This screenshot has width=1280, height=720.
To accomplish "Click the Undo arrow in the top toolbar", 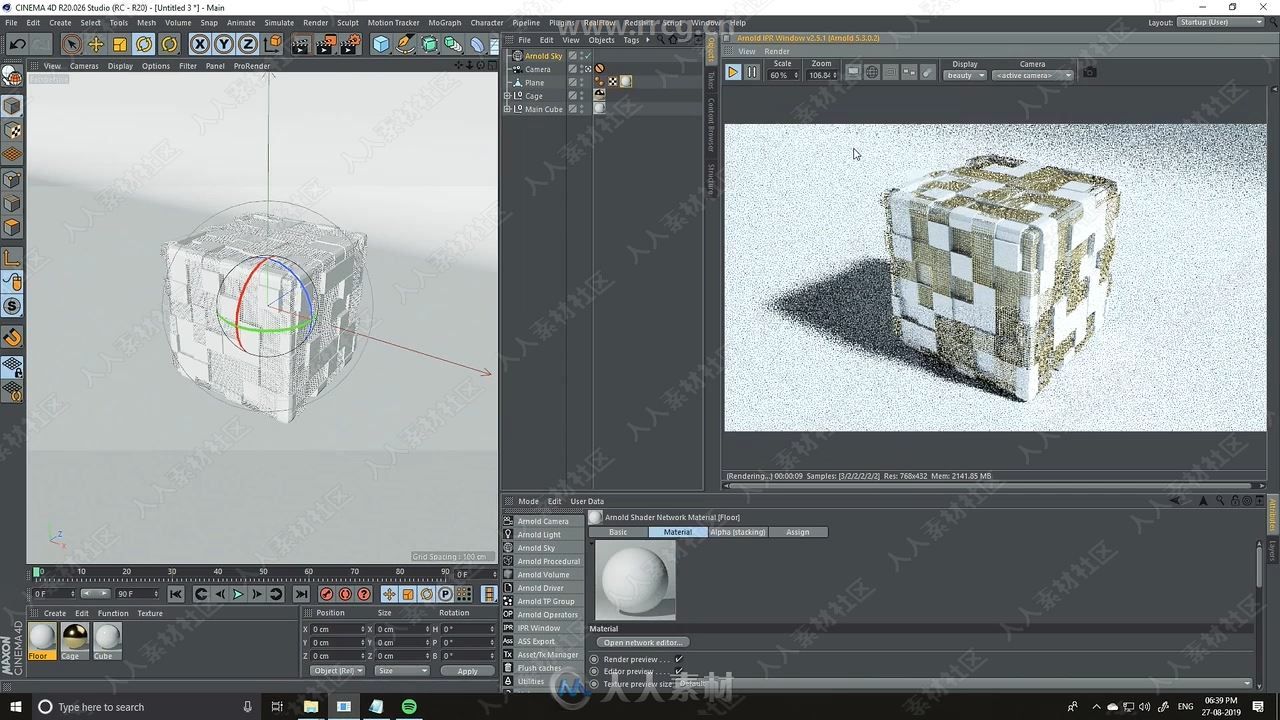I will click(17, 44).
